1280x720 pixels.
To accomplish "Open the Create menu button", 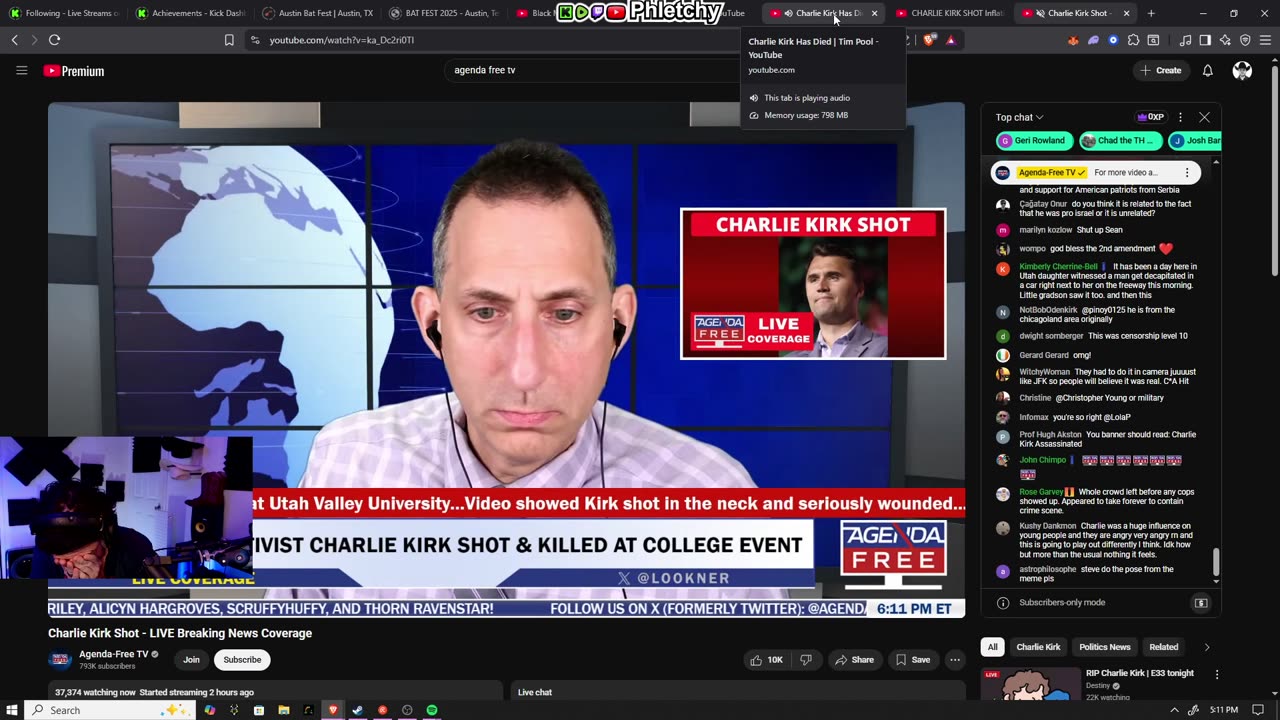I will click(x=1160, y=70).
